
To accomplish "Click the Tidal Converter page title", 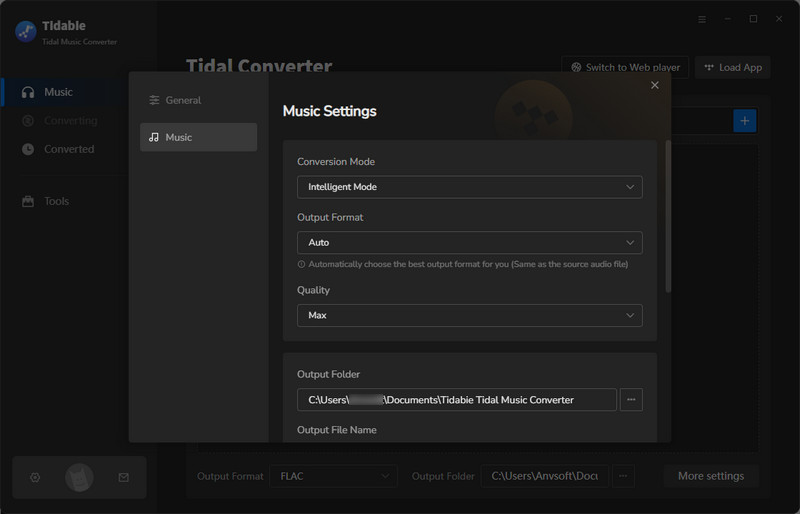I will coord(259,66).
